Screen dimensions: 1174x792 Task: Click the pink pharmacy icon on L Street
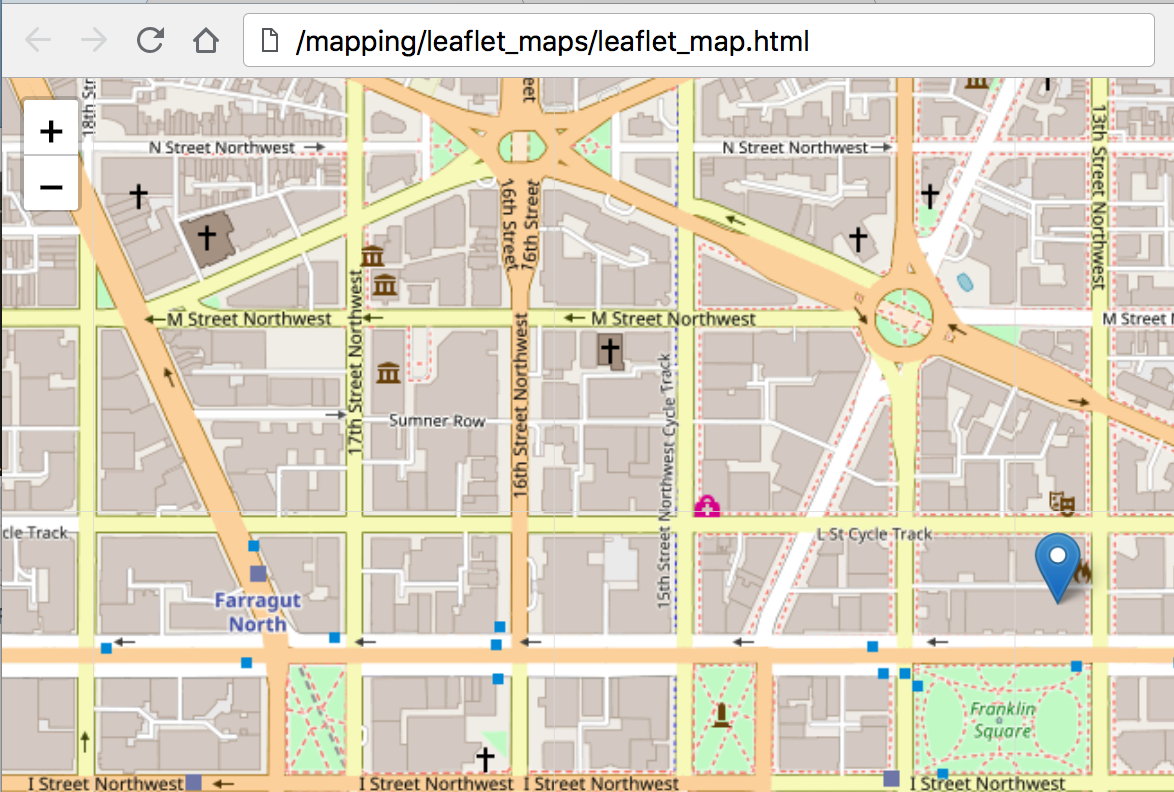click(x=707, y=506)
